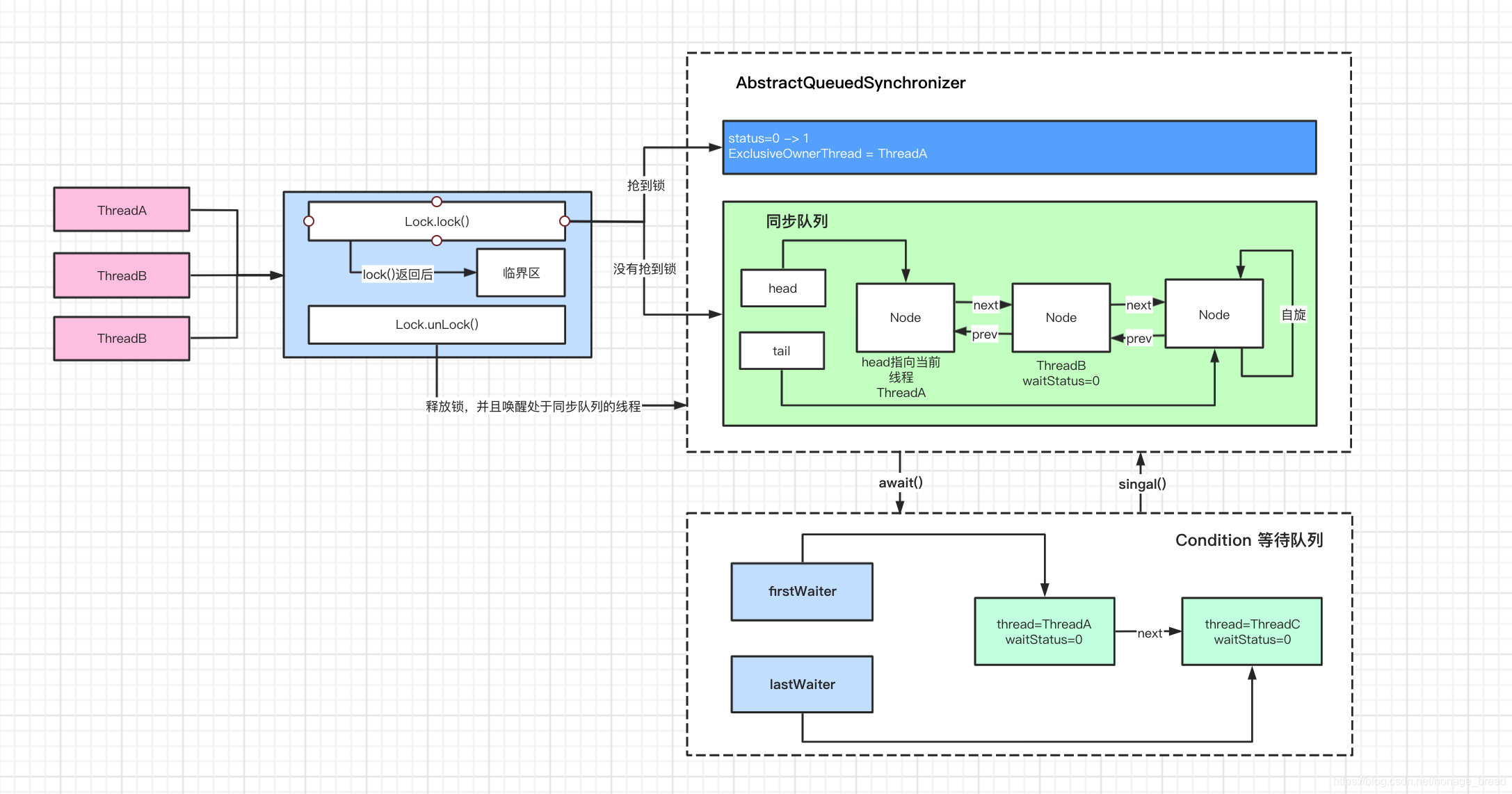This screenshot has width=1512, height=794.
Task: Click the singal() connector label
Action: point(1142,484)
